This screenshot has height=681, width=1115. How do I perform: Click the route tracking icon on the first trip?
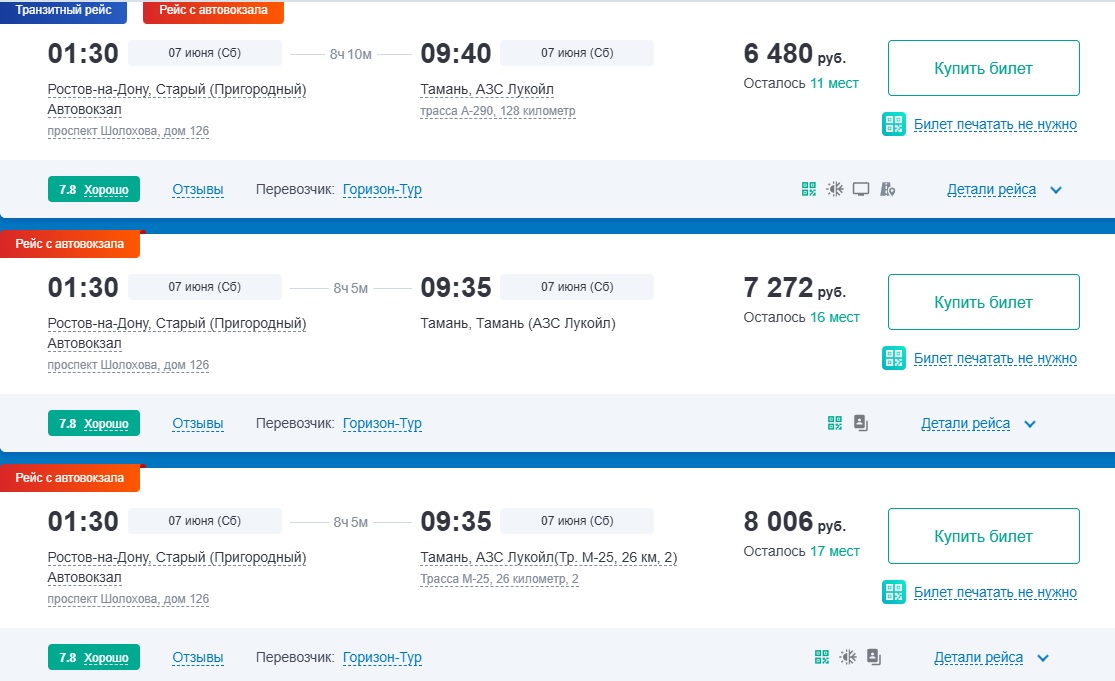coord(887,189)
